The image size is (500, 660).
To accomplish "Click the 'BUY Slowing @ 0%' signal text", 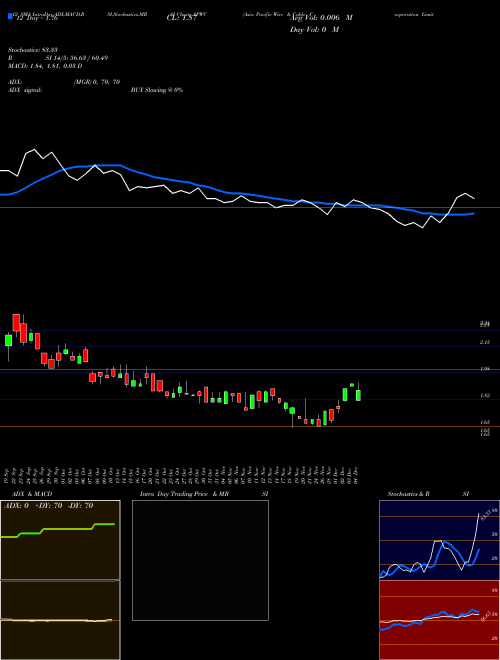I will pos(157,90).
